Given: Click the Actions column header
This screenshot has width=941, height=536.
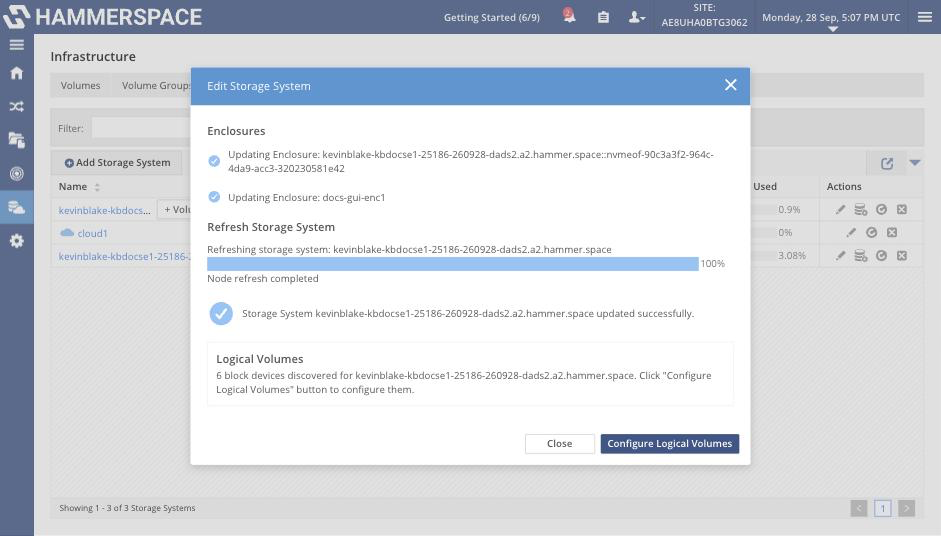Looking at the screenshot, I should pos(844,187).
